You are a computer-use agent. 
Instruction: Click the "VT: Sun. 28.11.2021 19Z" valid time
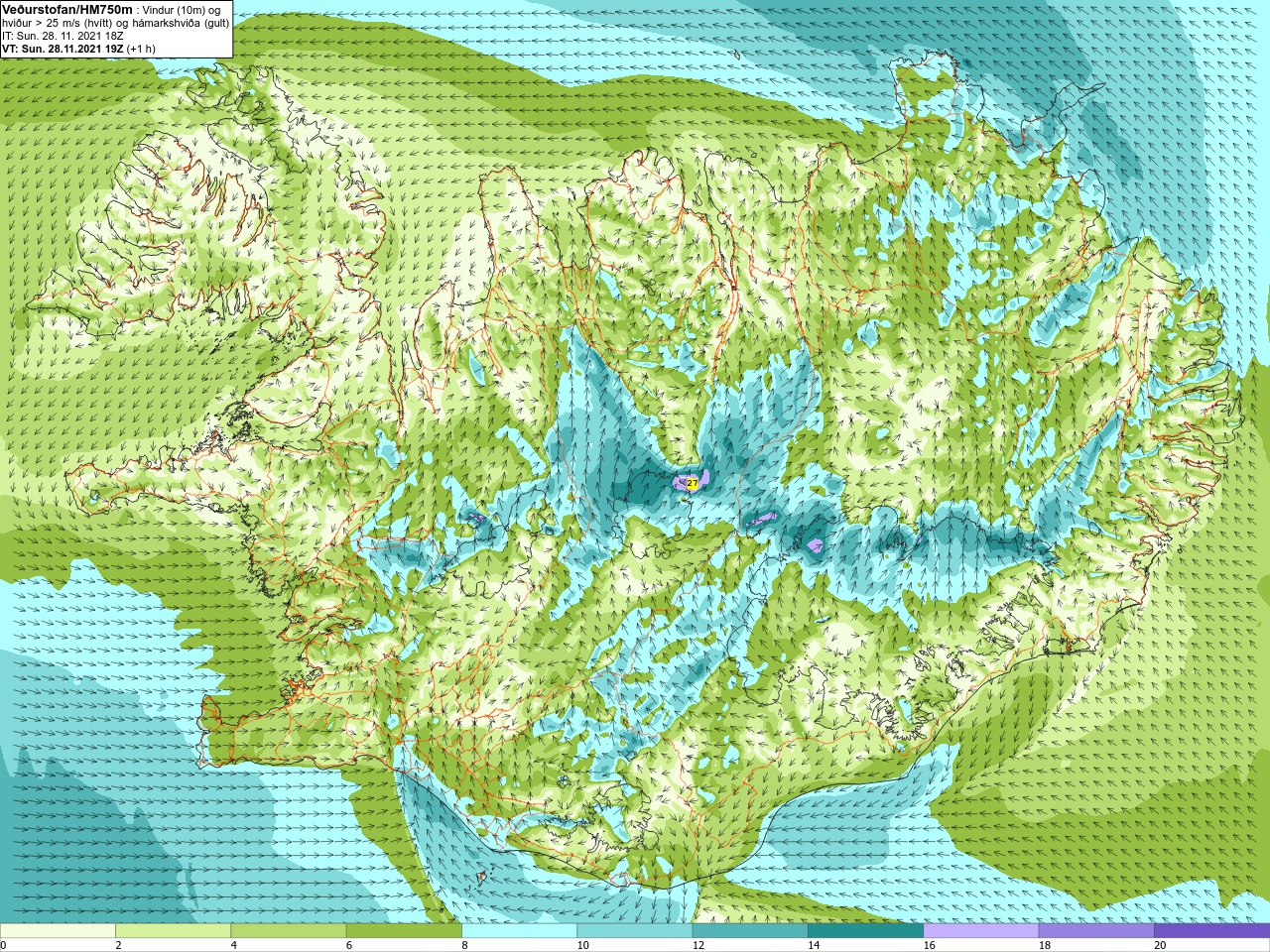coord(63,49)
